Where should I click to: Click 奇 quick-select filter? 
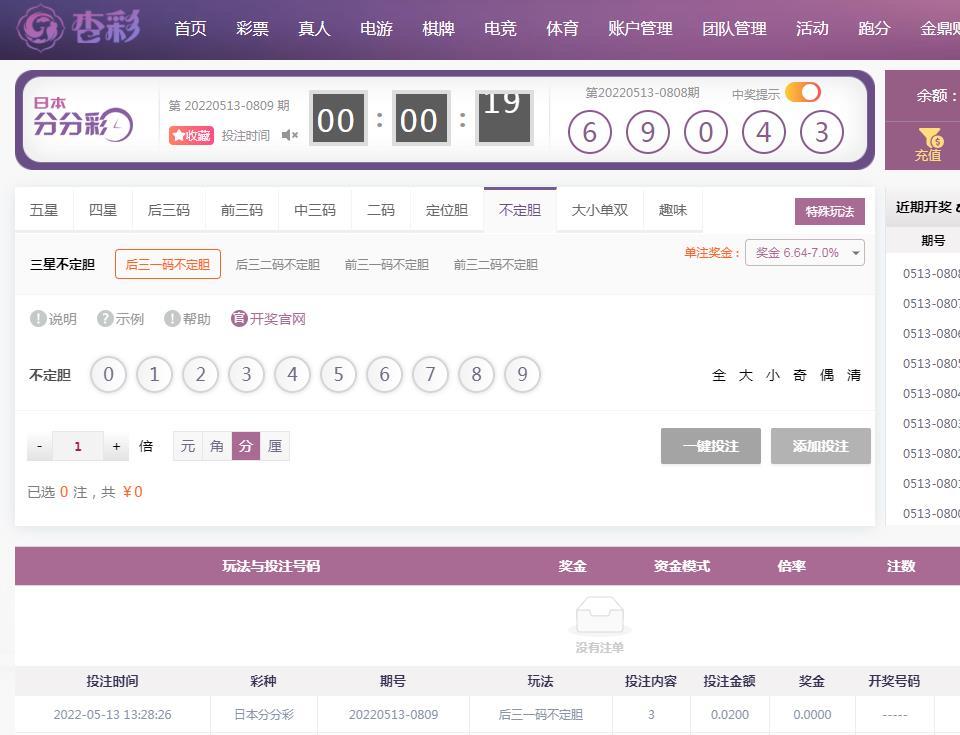pyautogui.click(x=800, y=375)
